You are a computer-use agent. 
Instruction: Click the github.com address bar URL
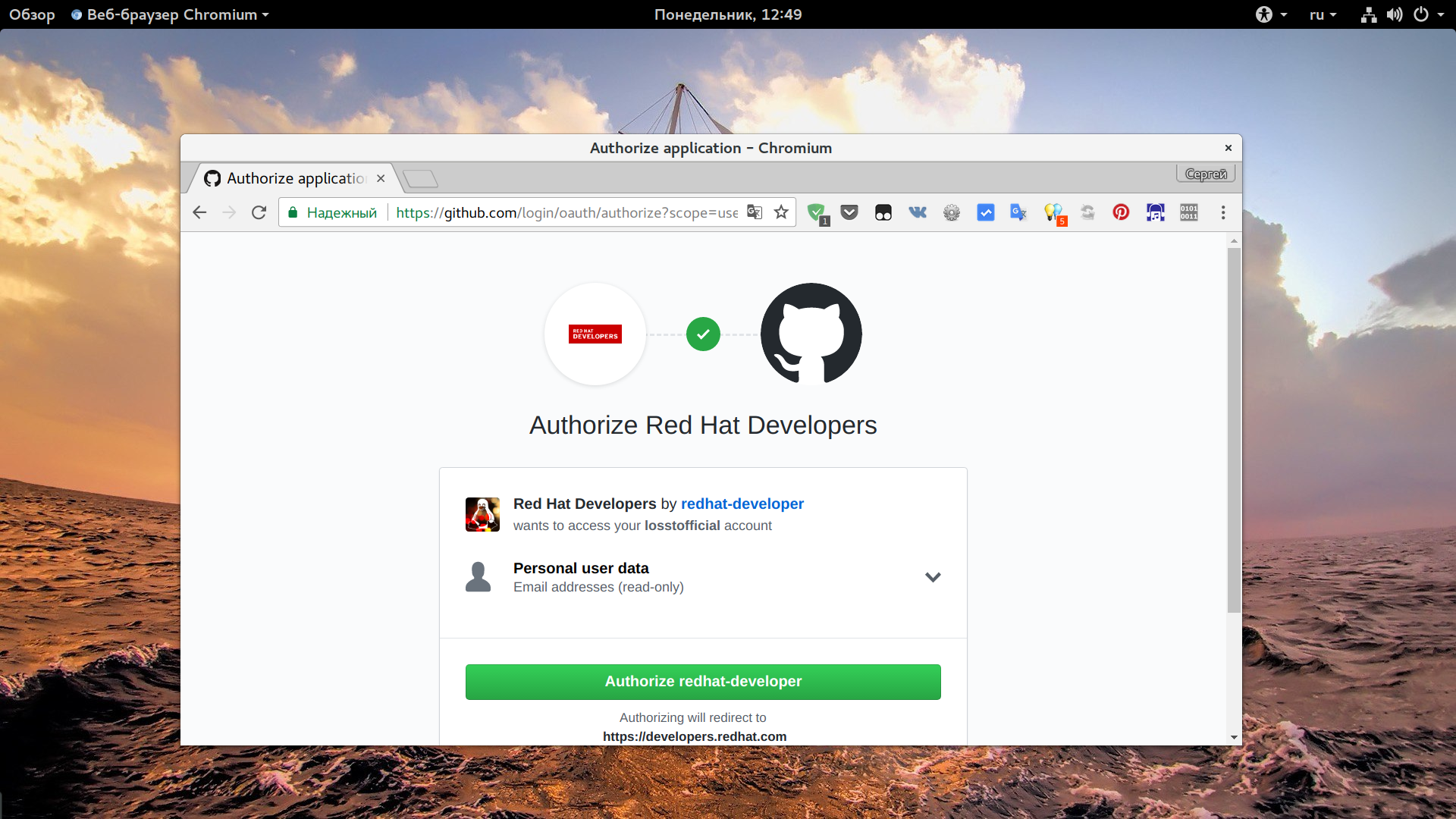[x=566, y=212]
